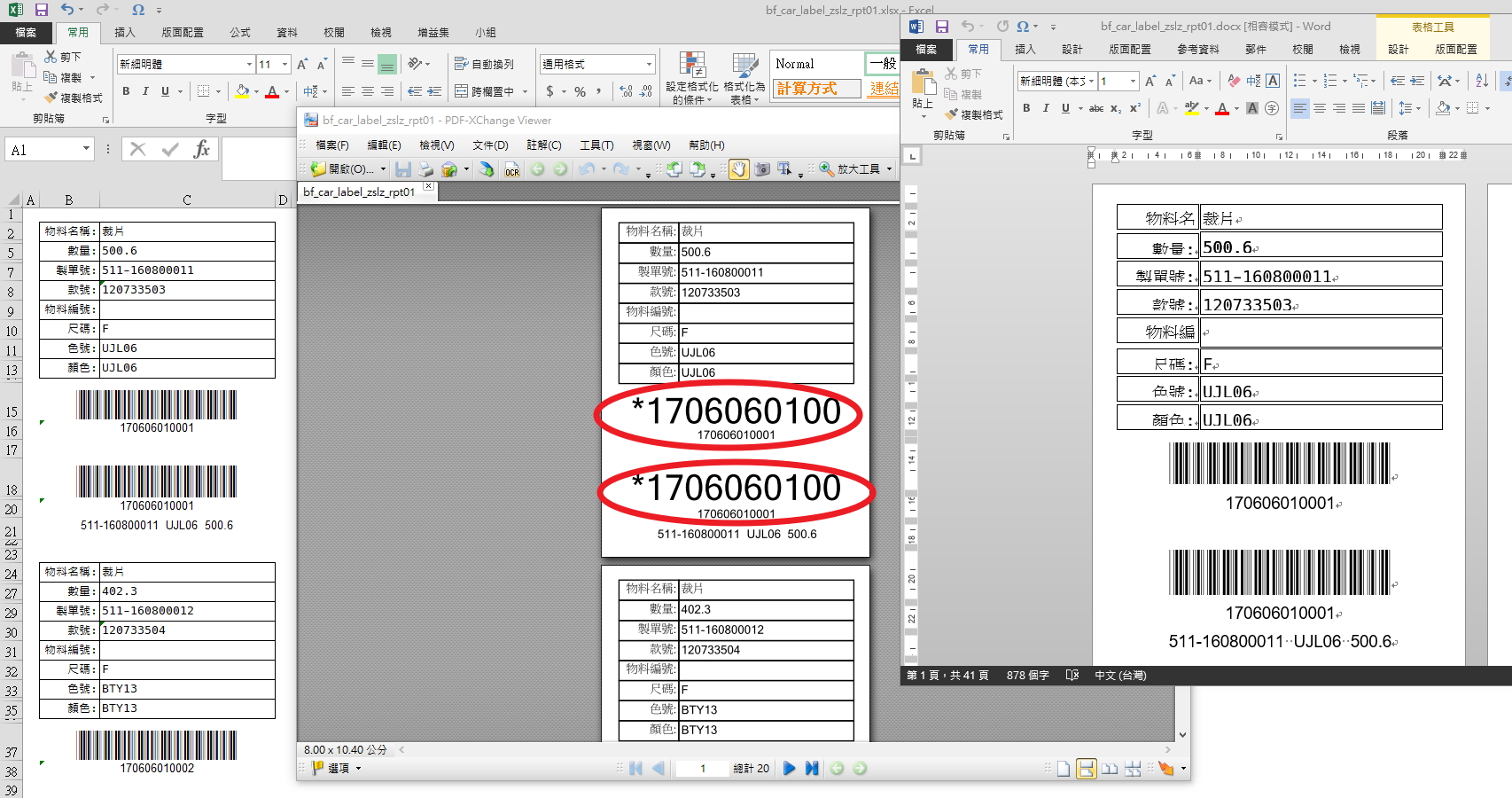Click Word's grow font icon

(1150, 81)
